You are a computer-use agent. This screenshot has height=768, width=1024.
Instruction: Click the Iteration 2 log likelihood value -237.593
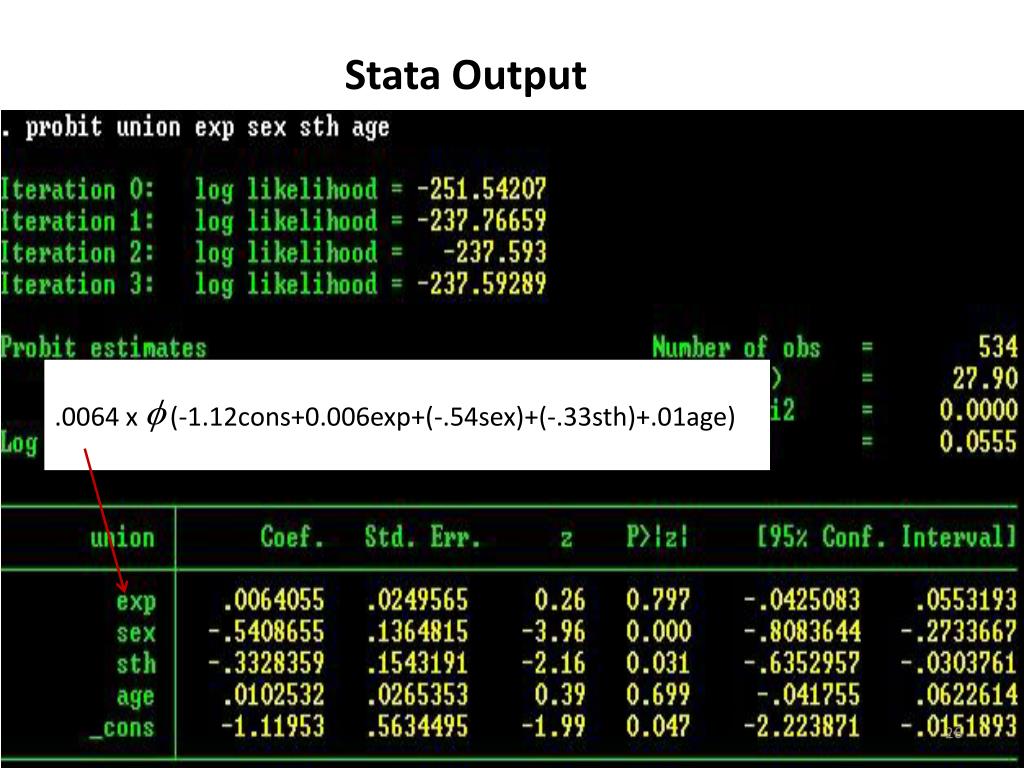tap(494, 252)
